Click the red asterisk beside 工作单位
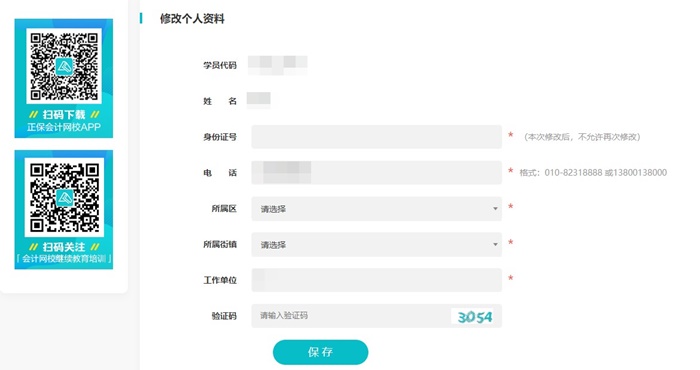 click(510, 279)
